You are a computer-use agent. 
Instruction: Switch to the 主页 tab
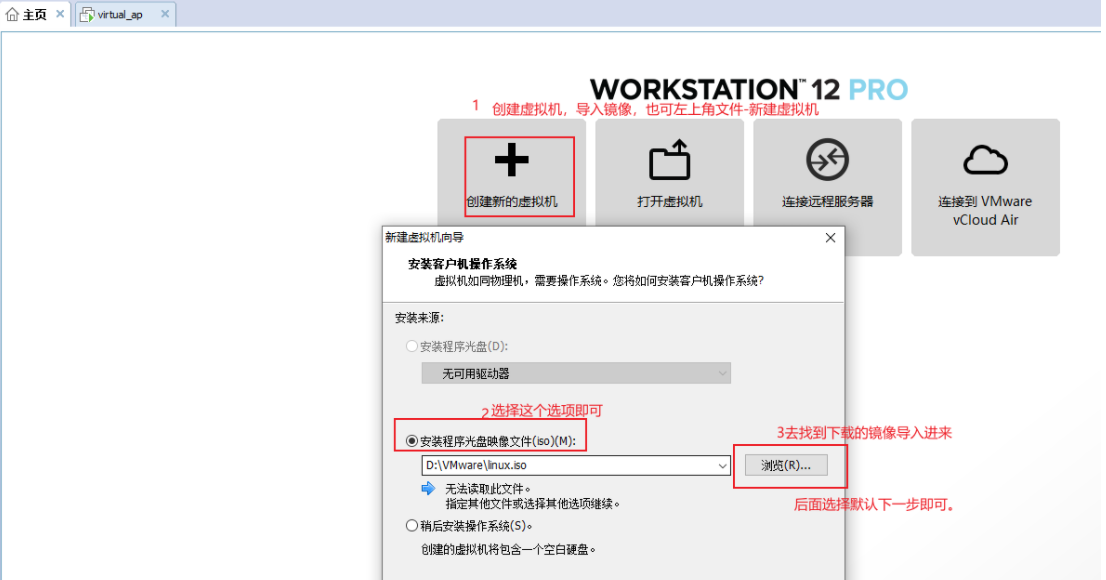pos(35,14)
